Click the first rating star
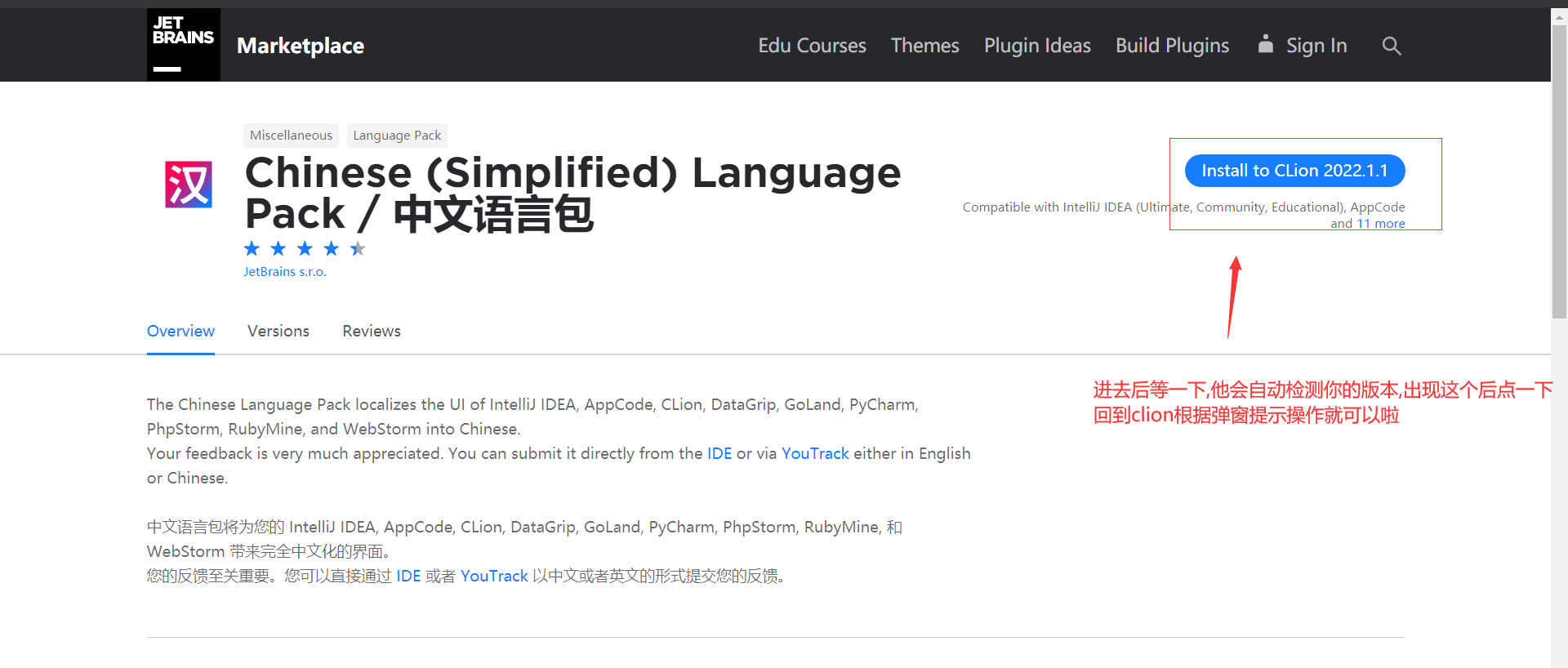The width and height of the screenshot is (1568, 668). click(252, 249)
